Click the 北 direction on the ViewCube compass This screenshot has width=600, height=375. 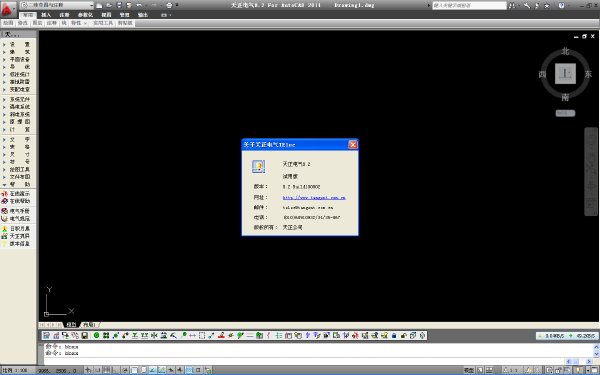coord(565,51)
